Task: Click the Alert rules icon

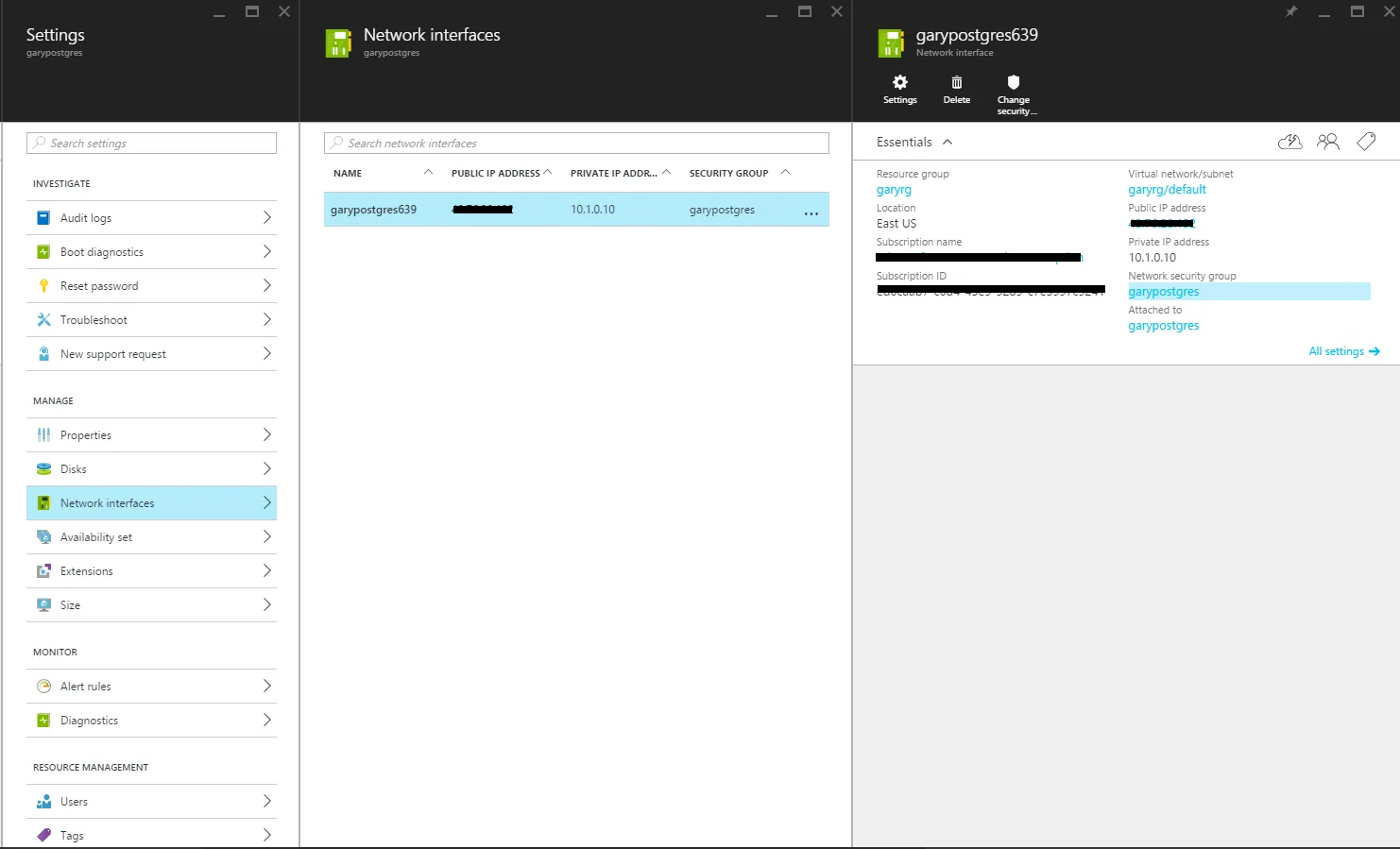Action: [43, 687]
